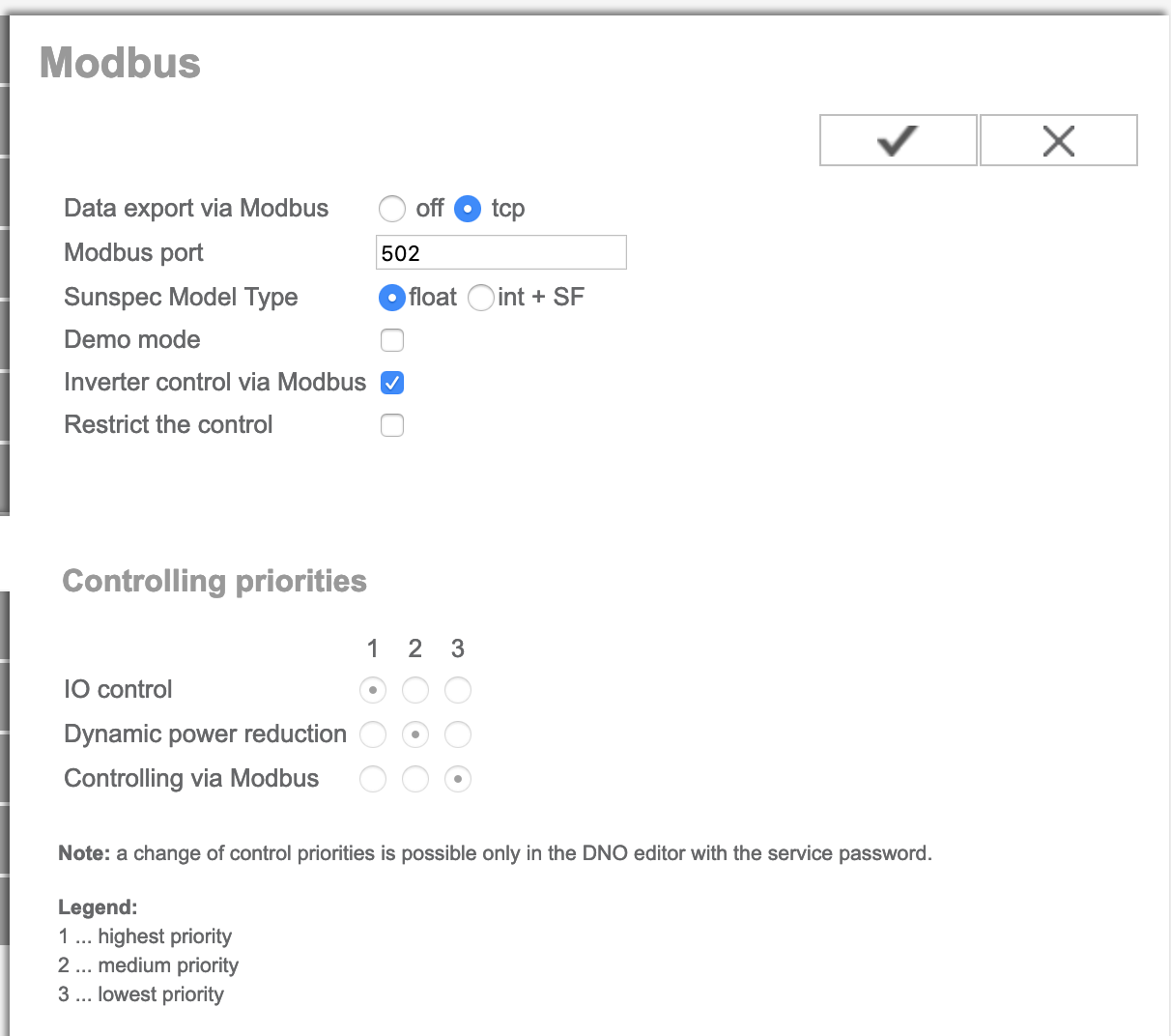Set Dynamic power reduction to priority 1

coord(373,734)
